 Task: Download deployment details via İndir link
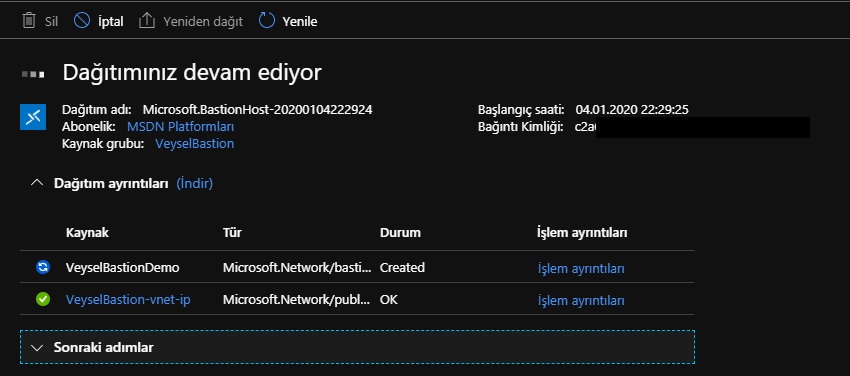click(x=195, y=184)
